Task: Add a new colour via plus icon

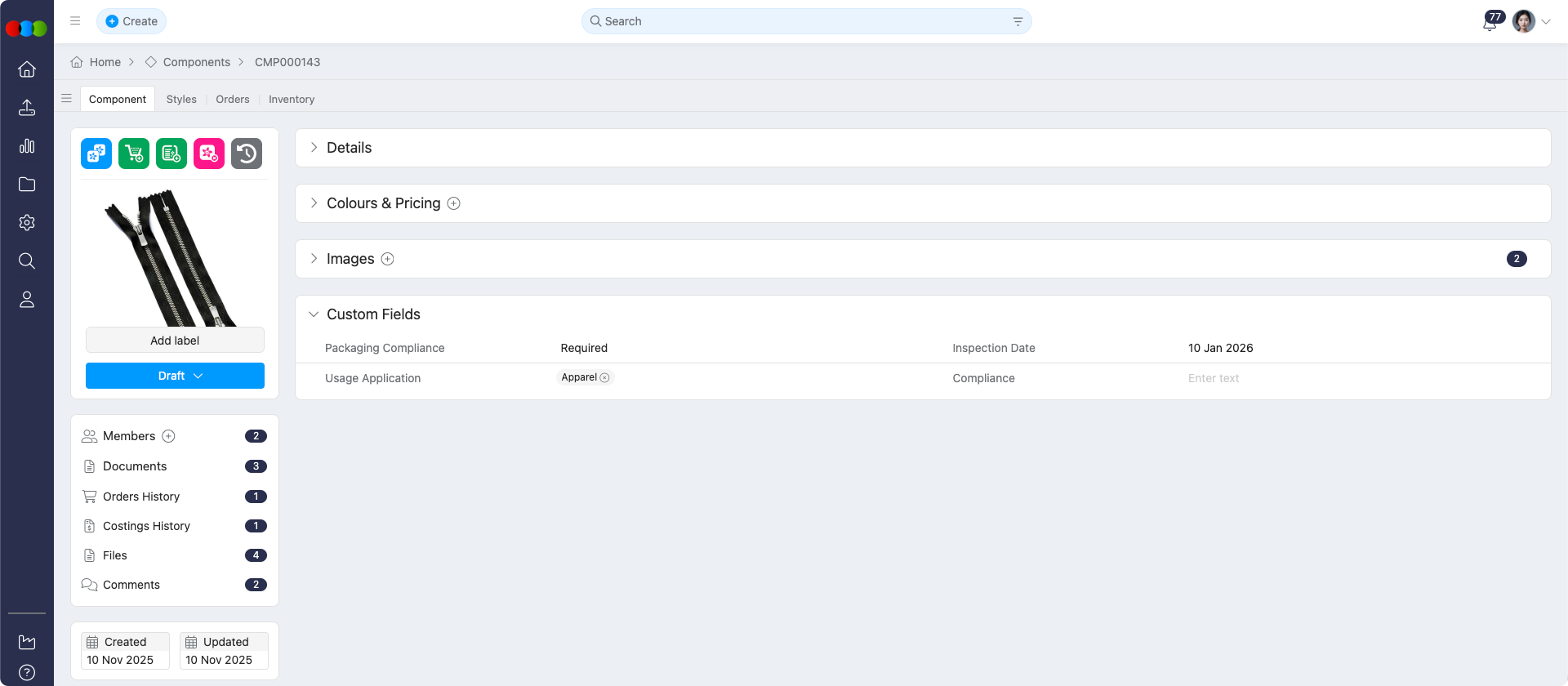Action: click(x=454, y=203)
